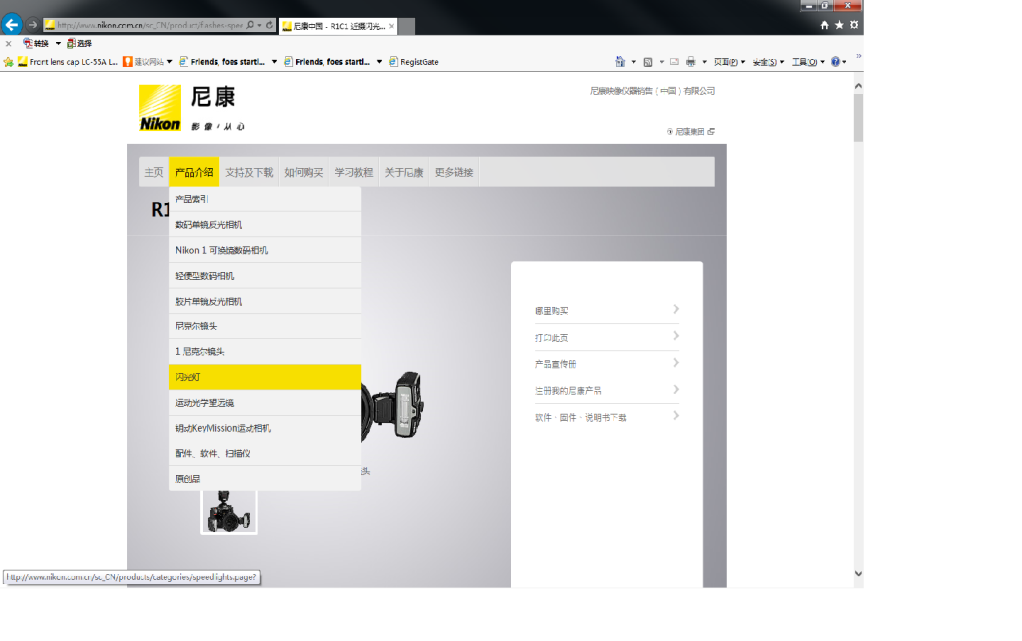The image size is (1022, 641).
Task: Open the 页面(P) menu
Action: [729, 62]
